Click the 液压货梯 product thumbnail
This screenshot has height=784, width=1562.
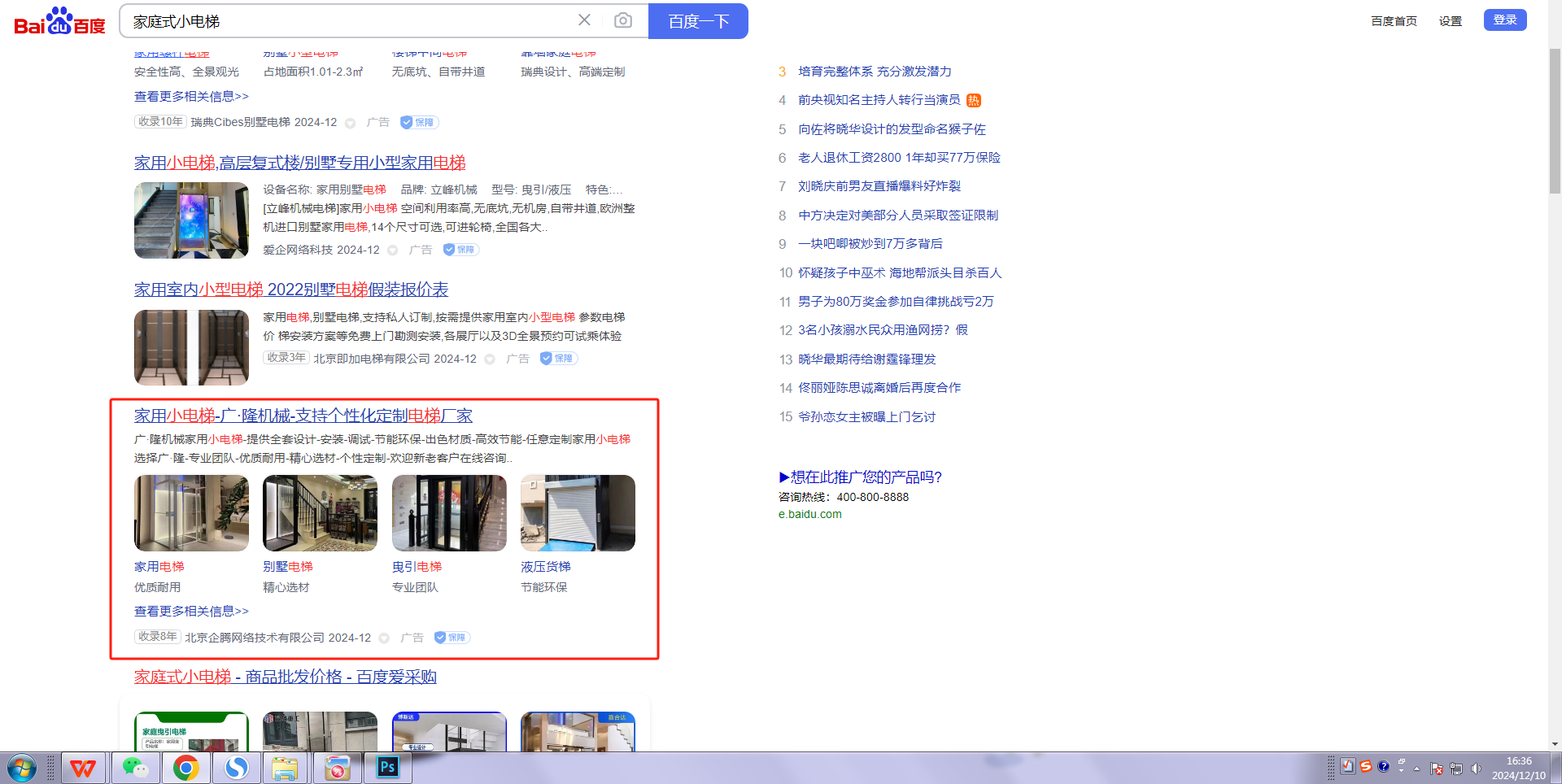[578, 513]
